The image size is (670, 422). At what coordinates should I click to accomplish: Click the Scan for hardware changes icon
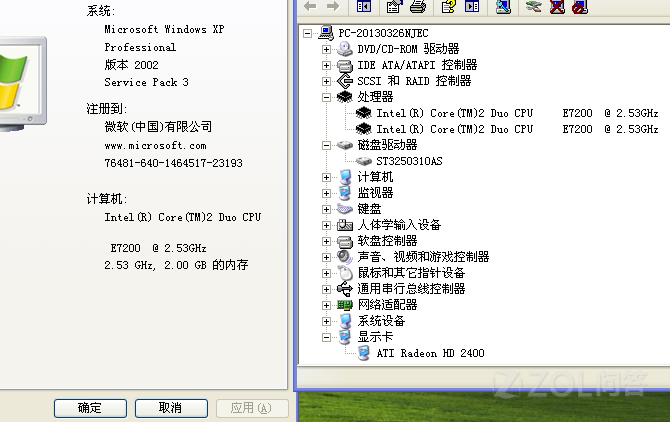click(503, 6)
